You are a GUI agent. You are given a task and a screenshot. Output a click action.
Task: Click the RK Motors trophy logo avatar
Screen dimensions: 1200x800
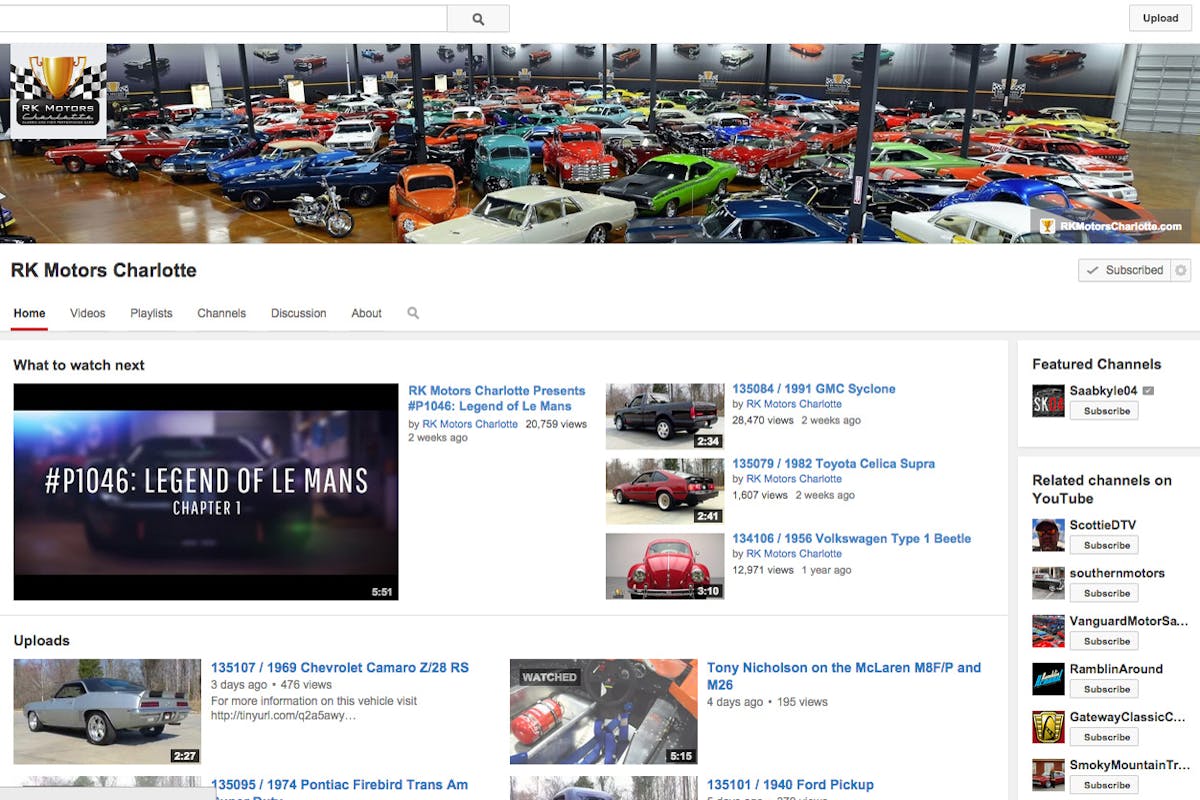coord(58,91)
